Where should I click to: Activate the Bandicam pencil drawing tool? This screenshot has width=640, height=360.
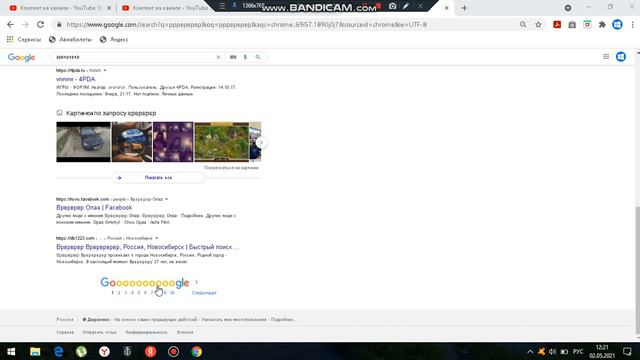click(406, 6)
